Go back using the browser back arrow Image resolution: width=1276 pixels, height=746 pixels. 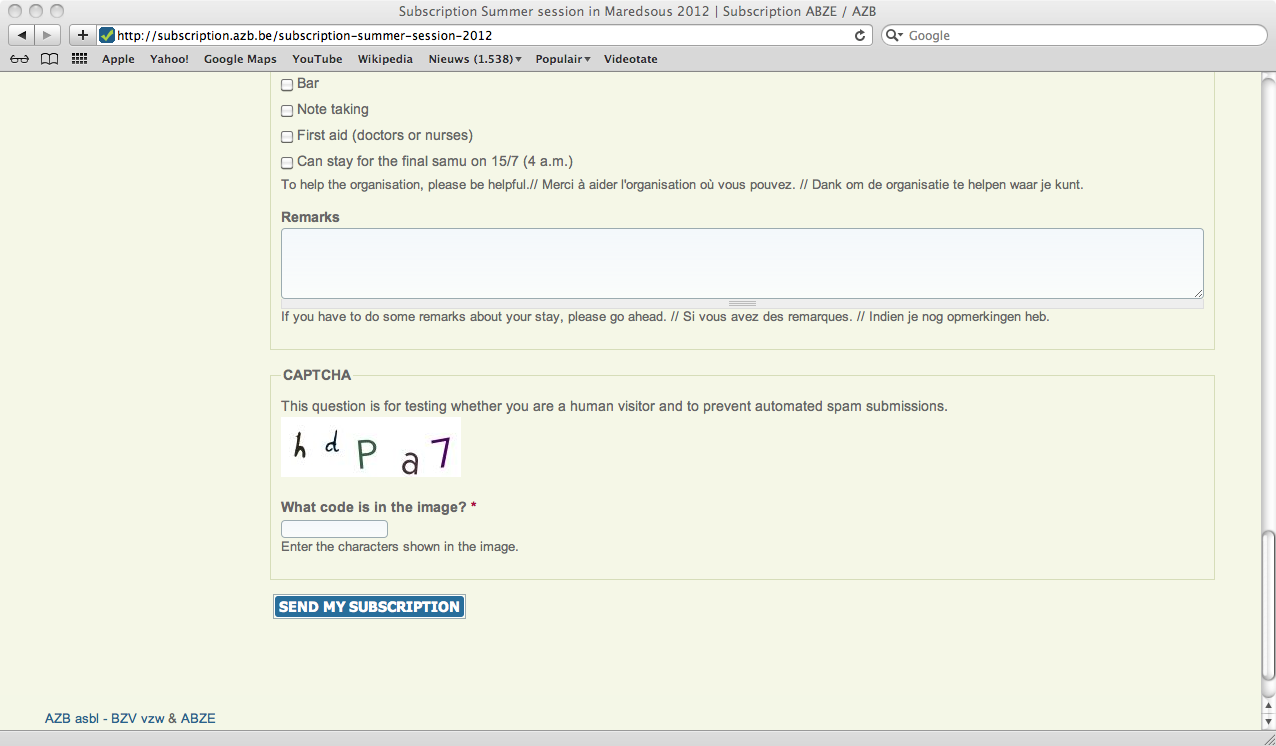pyautogui.click(x=22, y=35)
